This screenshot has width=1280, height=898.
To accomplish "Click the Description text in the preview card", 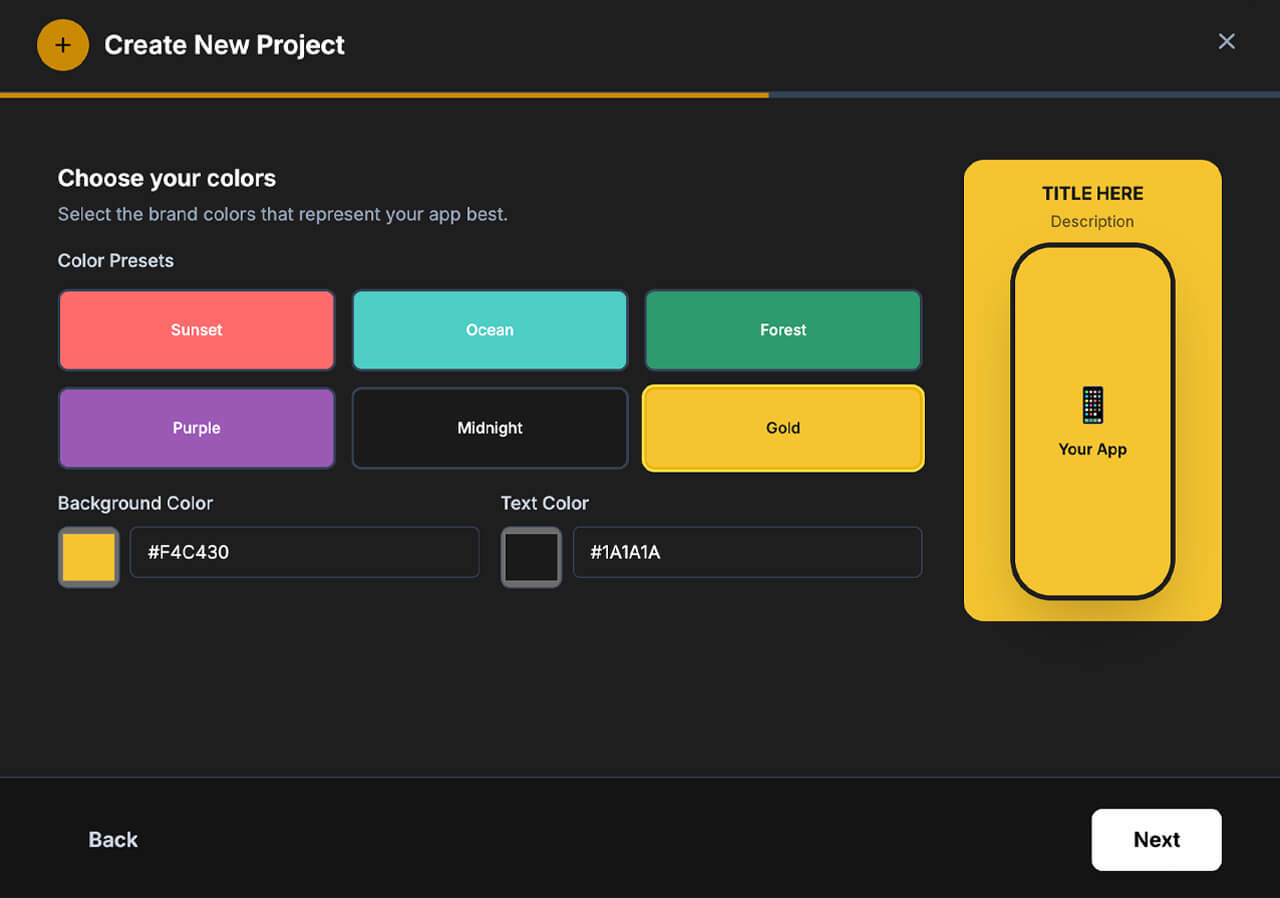I will click(1092, 221).
